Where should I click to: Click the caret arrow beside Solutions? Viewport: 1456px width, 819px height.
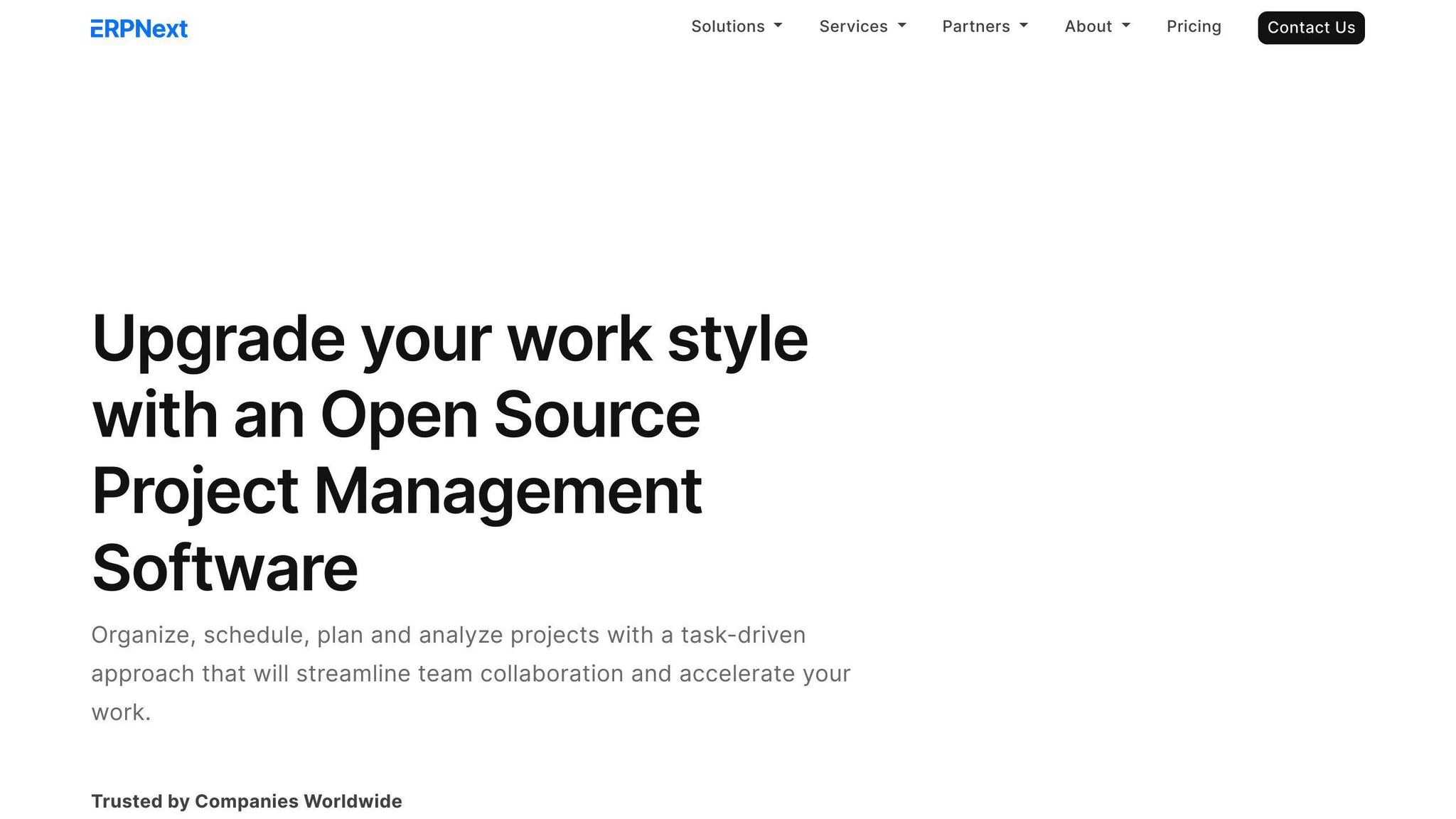coord(778,26)
